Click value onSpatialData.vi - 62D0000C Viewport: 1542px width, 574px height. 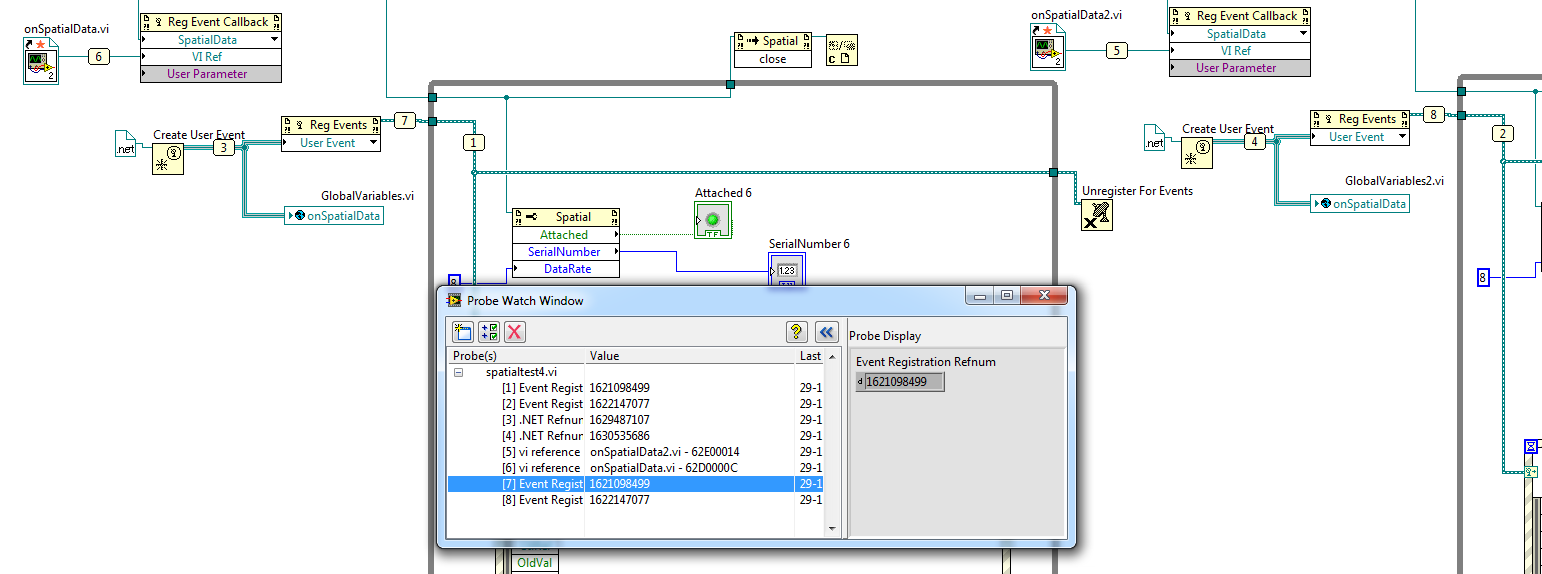point(664,468)
